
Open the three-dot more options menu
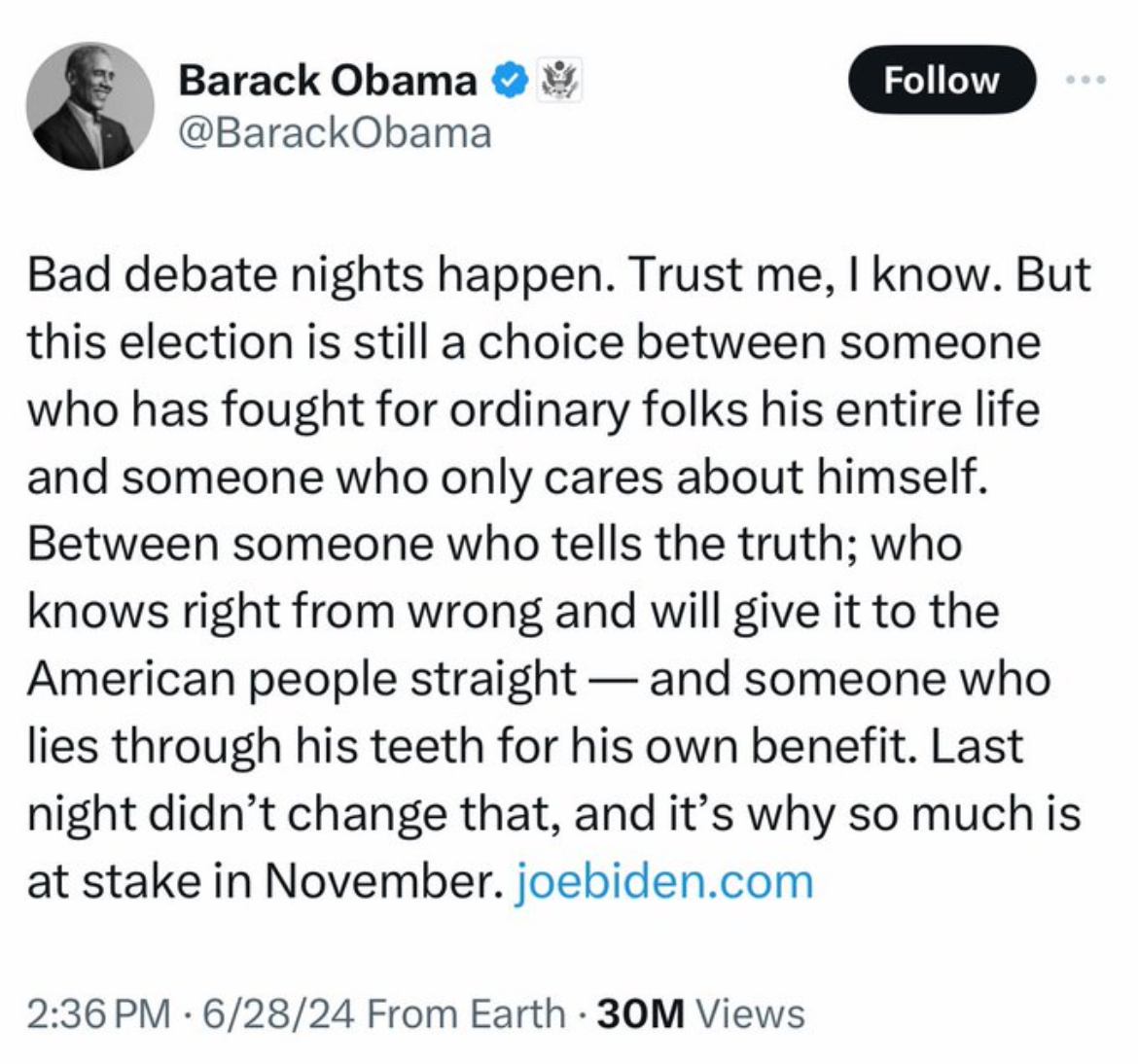[x=1085, y=81]
